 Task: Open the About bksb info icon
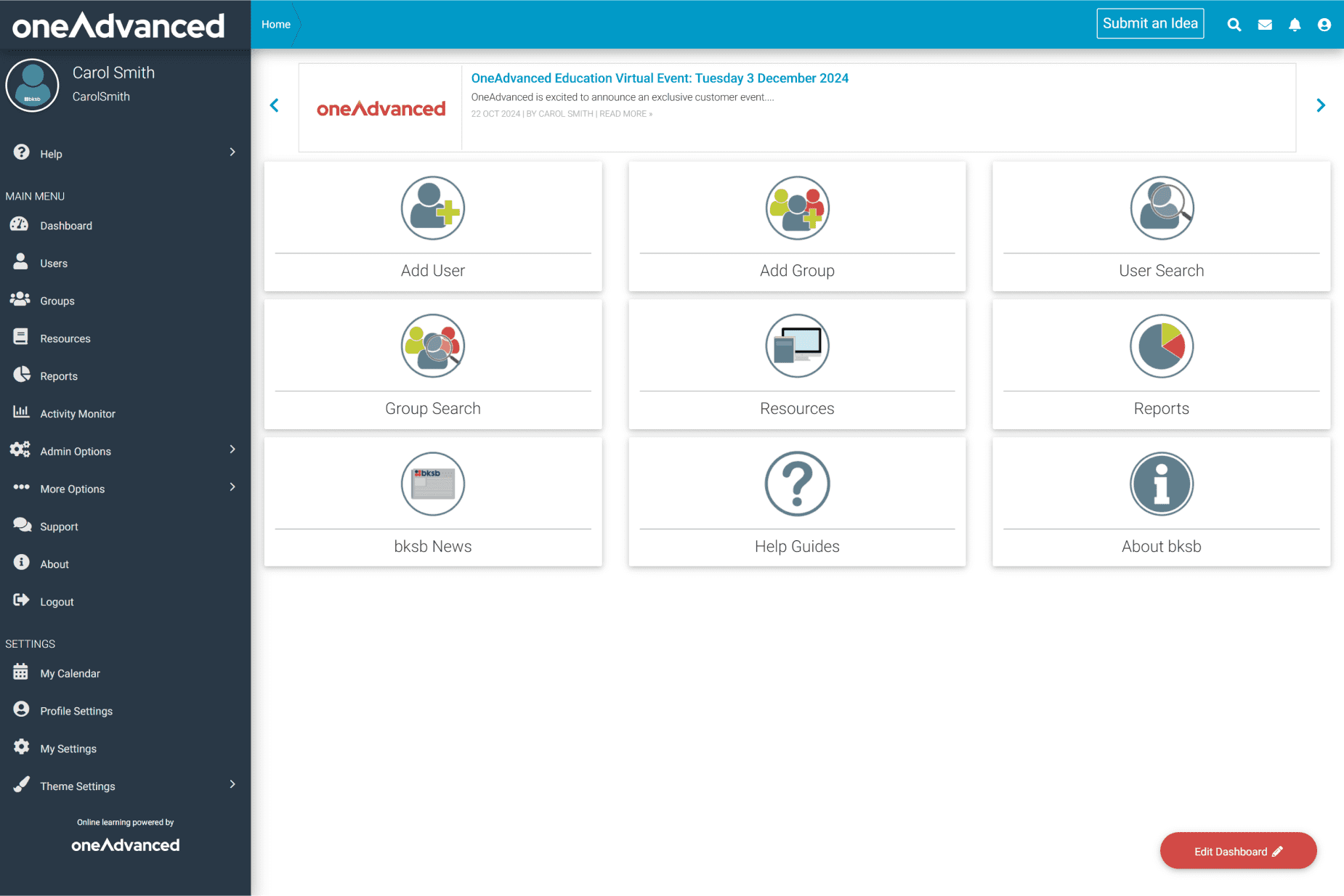[x=1161, y=484]
